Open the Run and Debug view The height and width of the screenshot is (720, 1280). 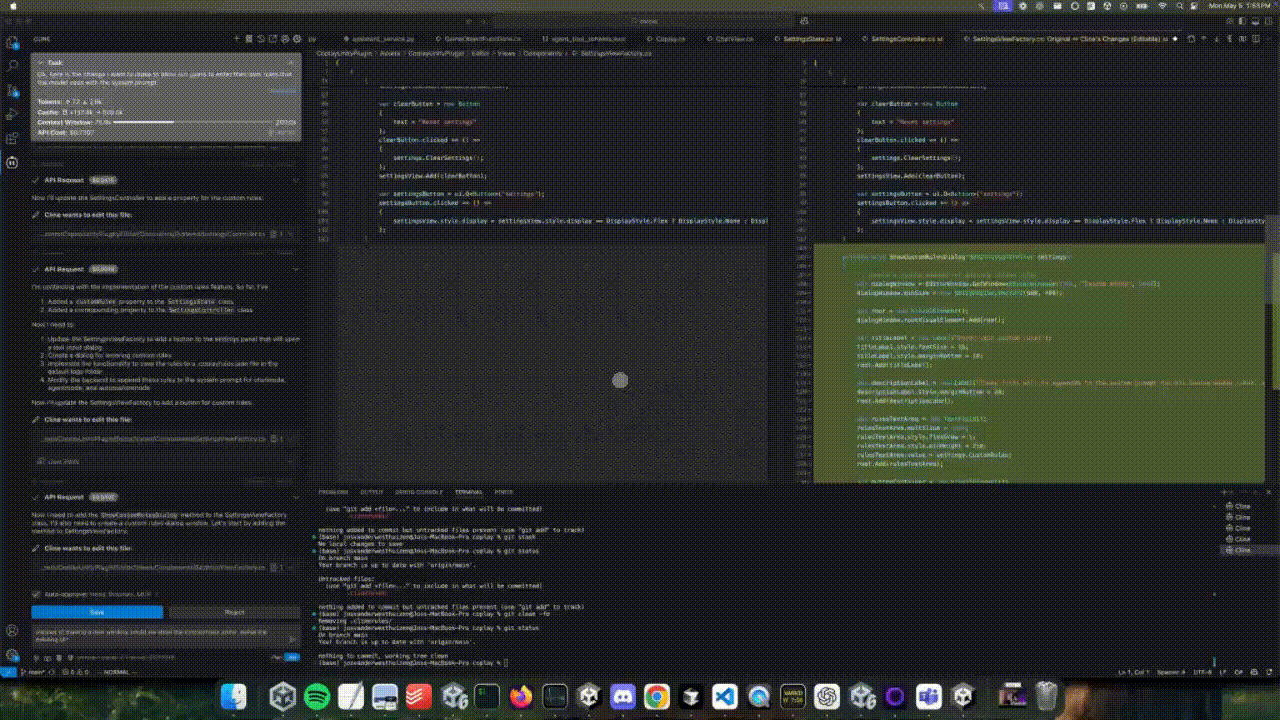[x=12, y=114]
